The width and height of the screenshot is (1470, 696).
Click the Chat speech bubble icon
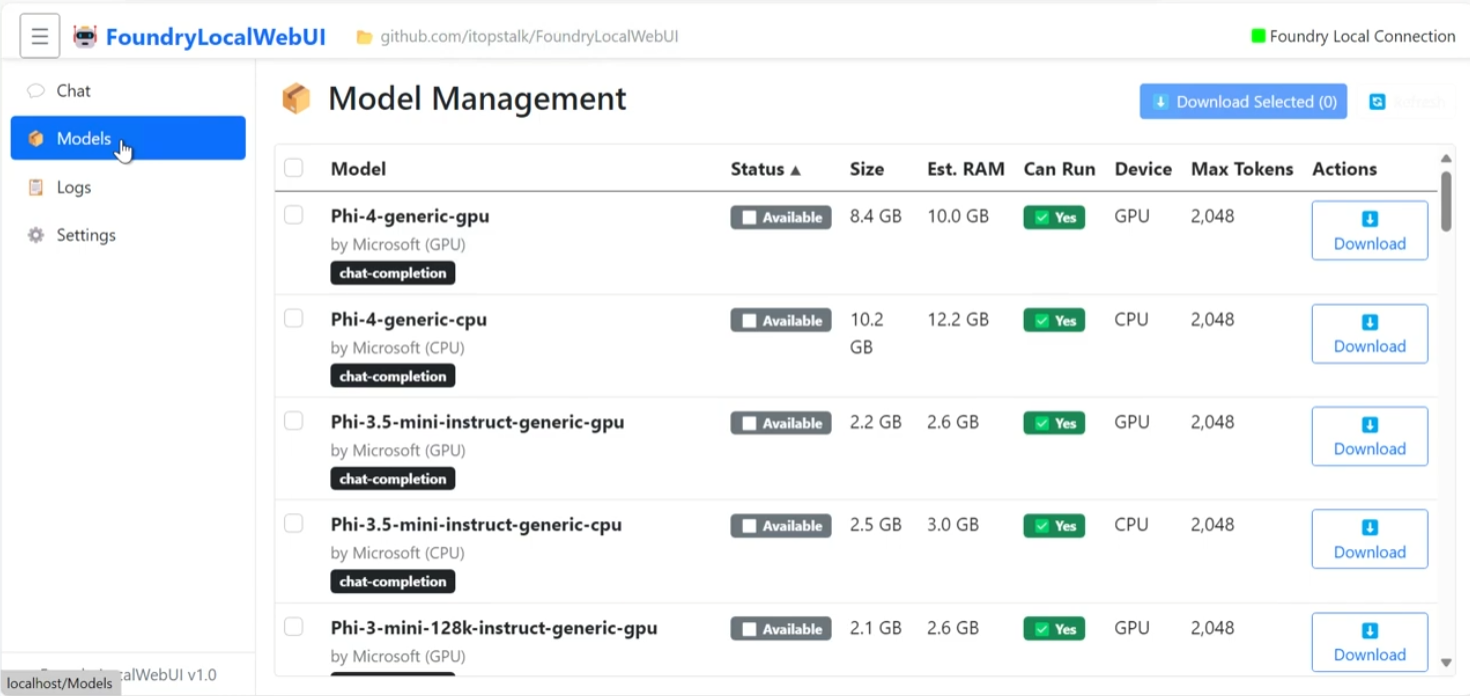pyautogui.click(x=36, y=91)
